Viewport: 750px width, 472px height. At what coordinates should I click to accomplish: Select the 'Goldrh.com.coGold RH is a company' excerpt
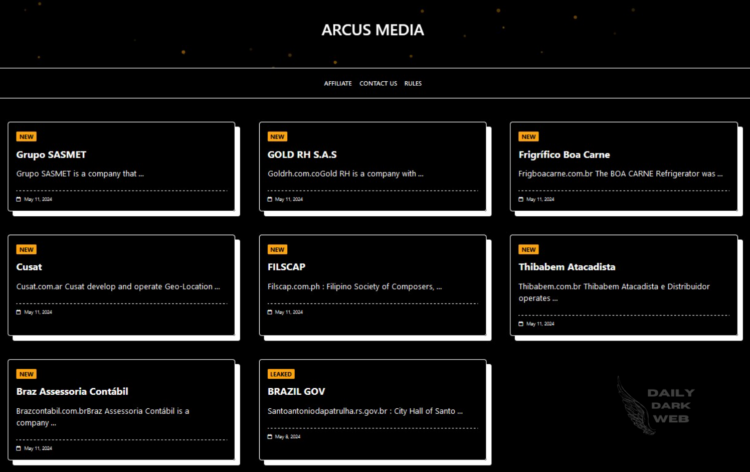pyautogui.click(x=345, y=174)
